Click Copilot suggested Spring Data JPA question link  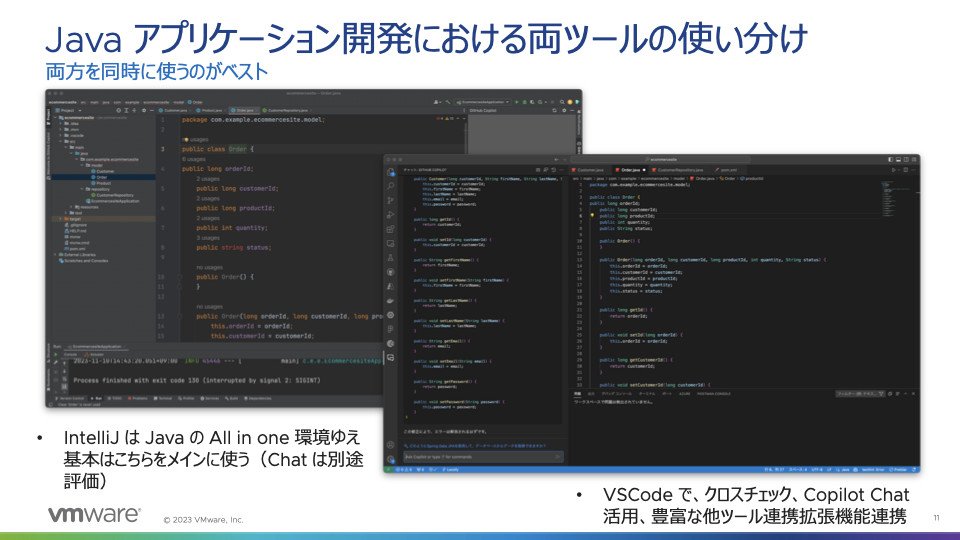(475, 446)
